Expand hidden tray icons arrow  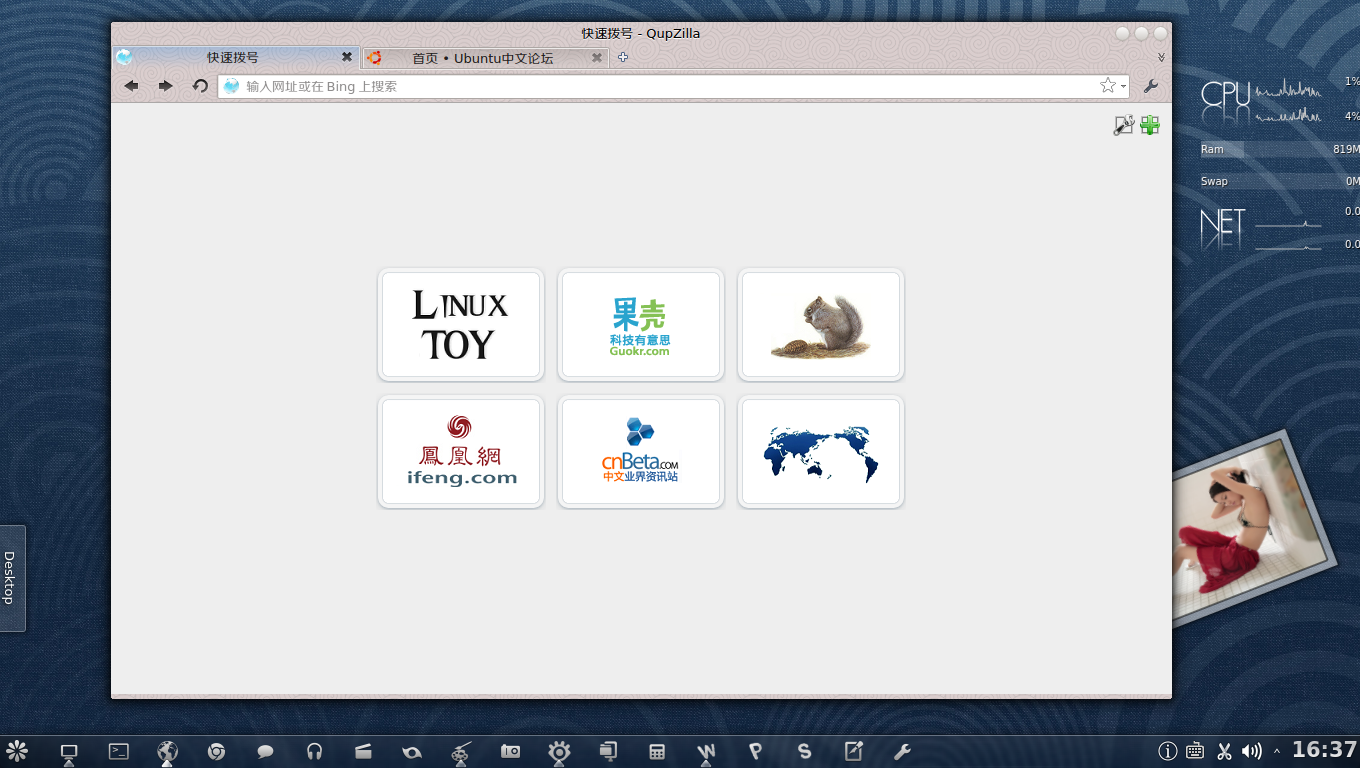point(1277,751)
